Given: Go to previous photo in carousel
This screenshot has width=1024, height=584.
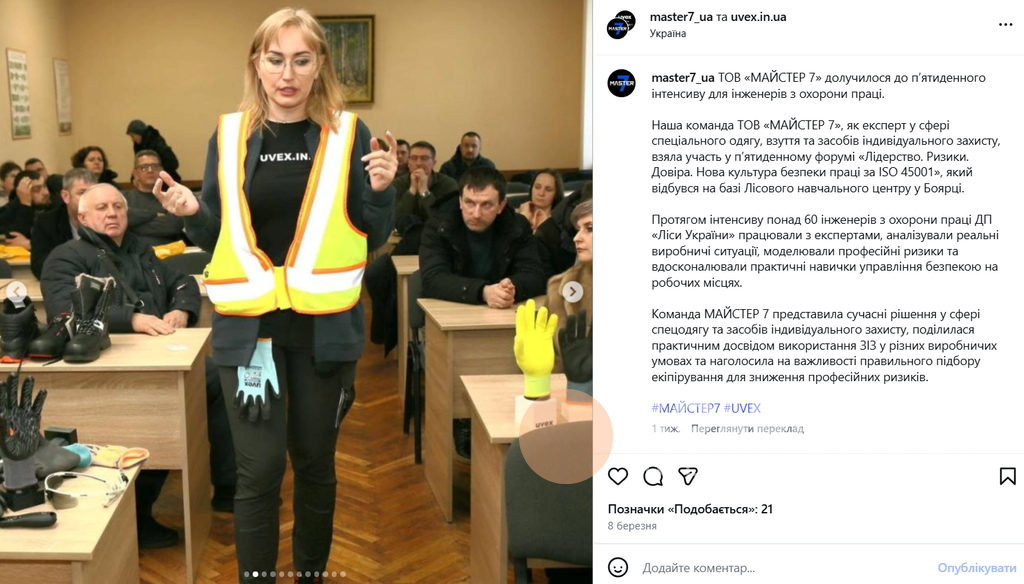Looking at the screenshot, I should pos(16,291).
